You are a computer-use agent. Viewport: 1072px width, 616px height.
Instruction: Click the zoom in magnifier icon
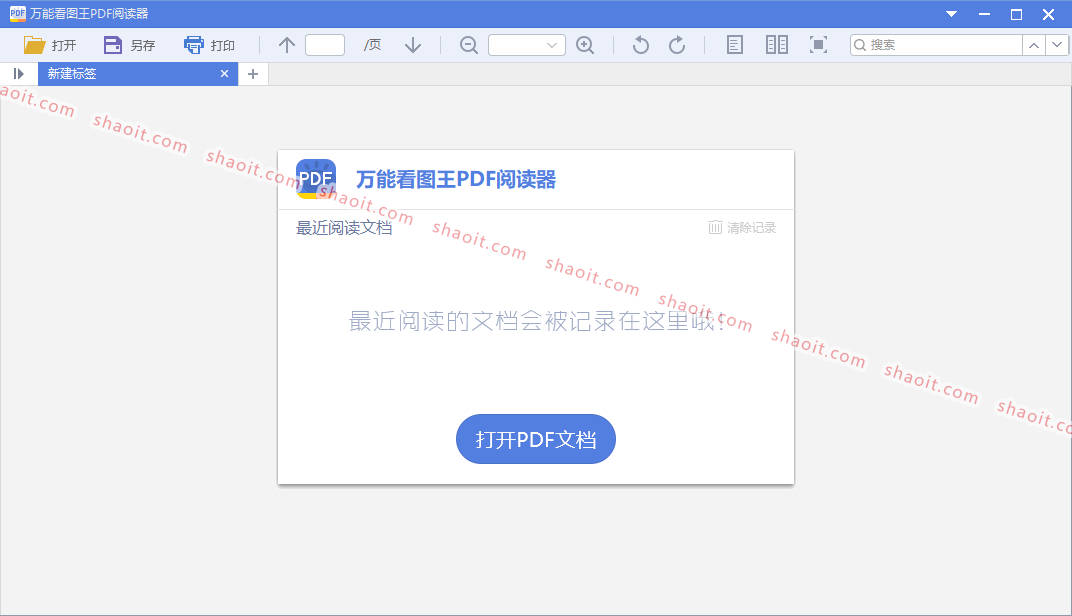(585, 45)
